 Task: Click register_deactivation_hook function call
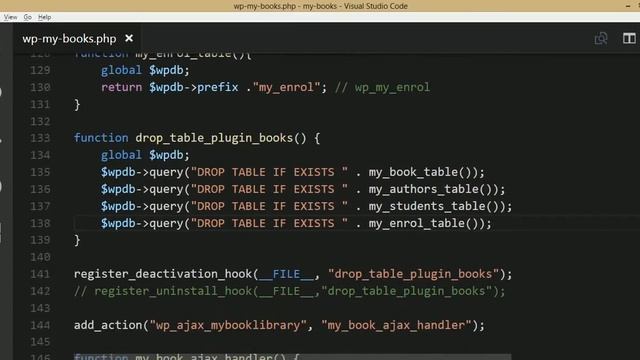point(163,274)
